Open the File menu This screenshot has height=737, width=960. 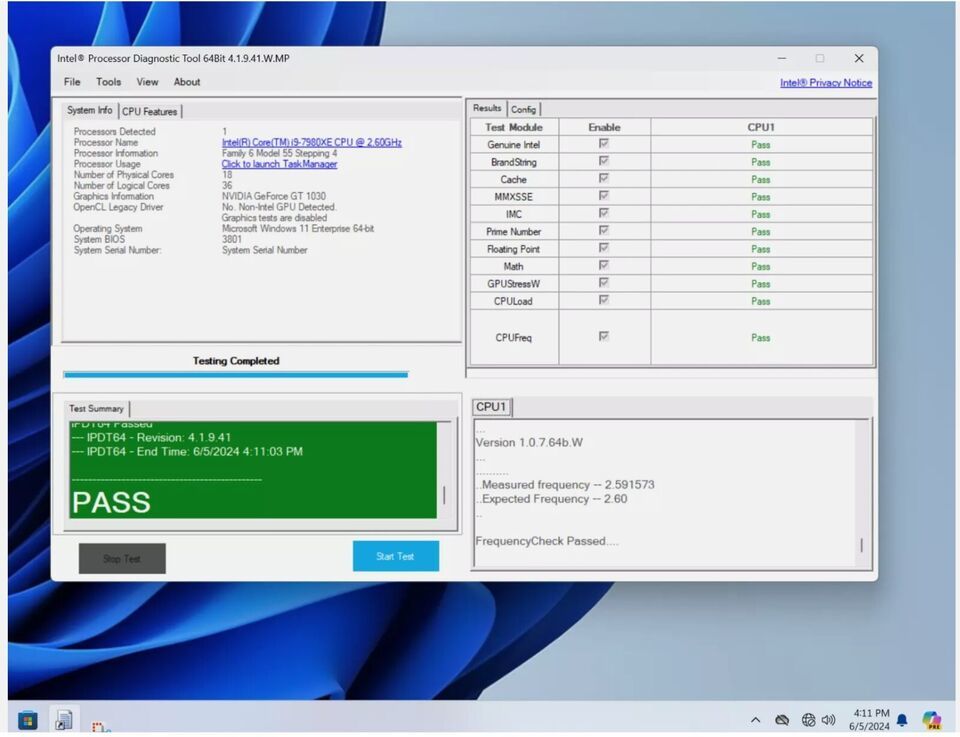(x=72, y=82)
